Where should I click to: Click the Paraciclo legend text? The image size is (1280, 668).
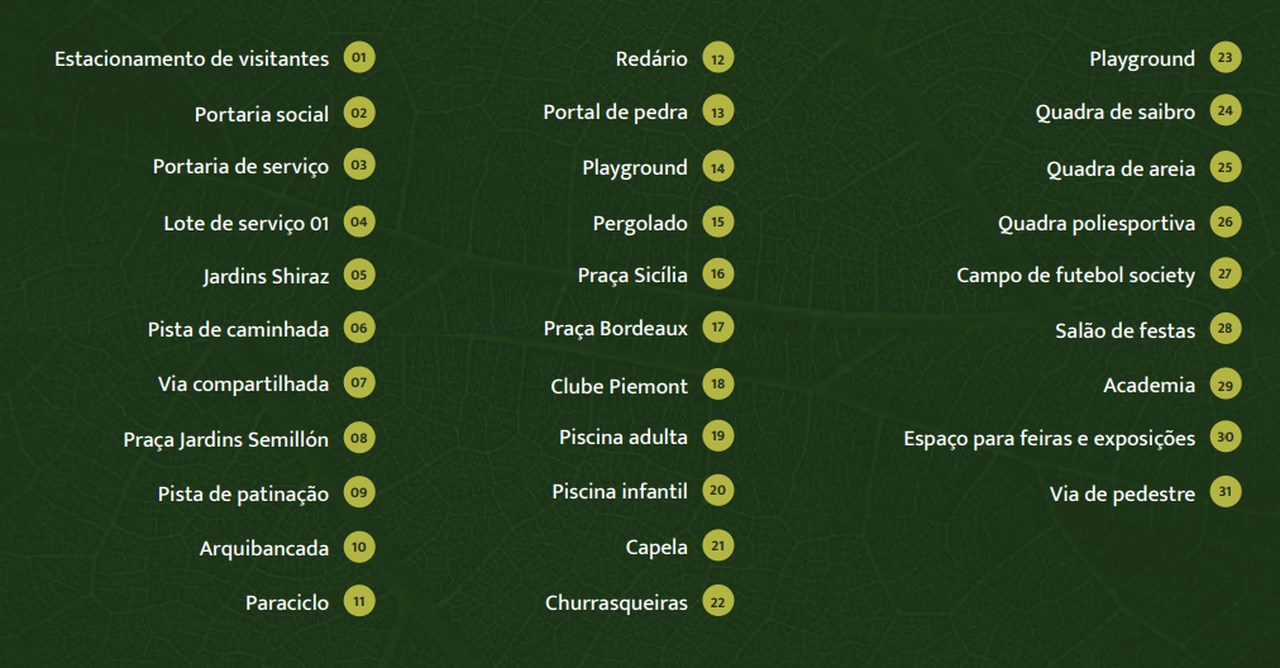tap(287, 603)
